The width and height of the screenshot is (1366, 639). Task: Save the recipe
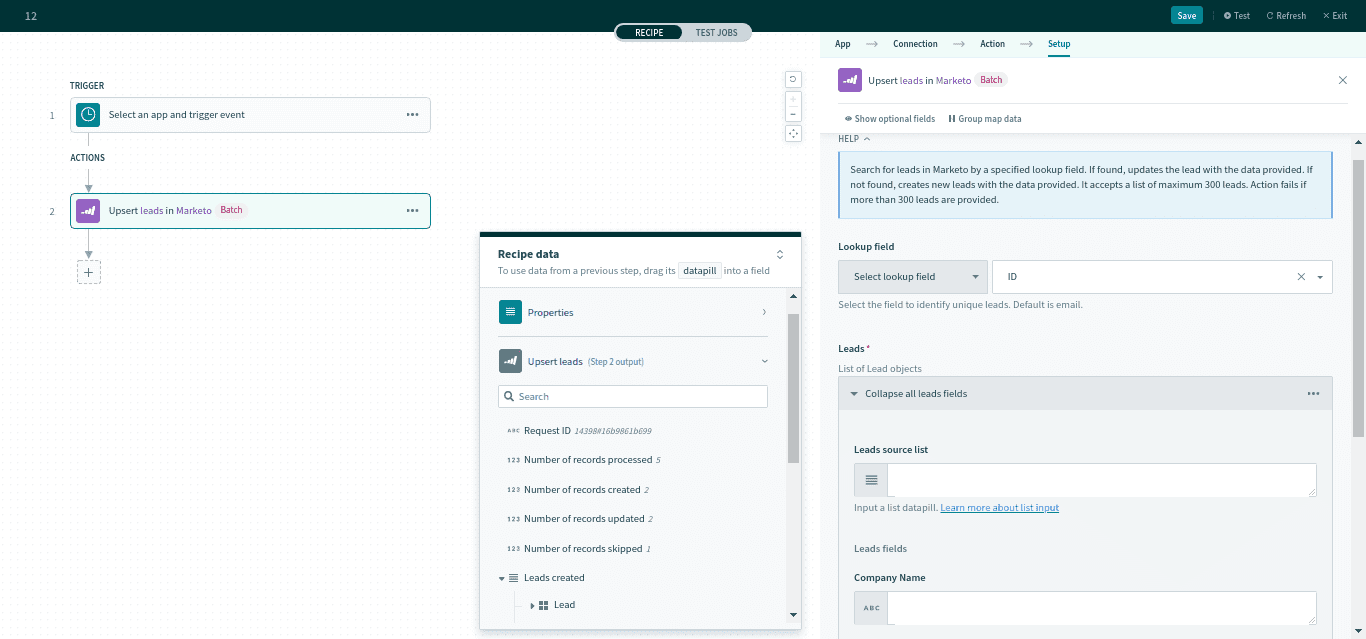(x=1186, y=16)
